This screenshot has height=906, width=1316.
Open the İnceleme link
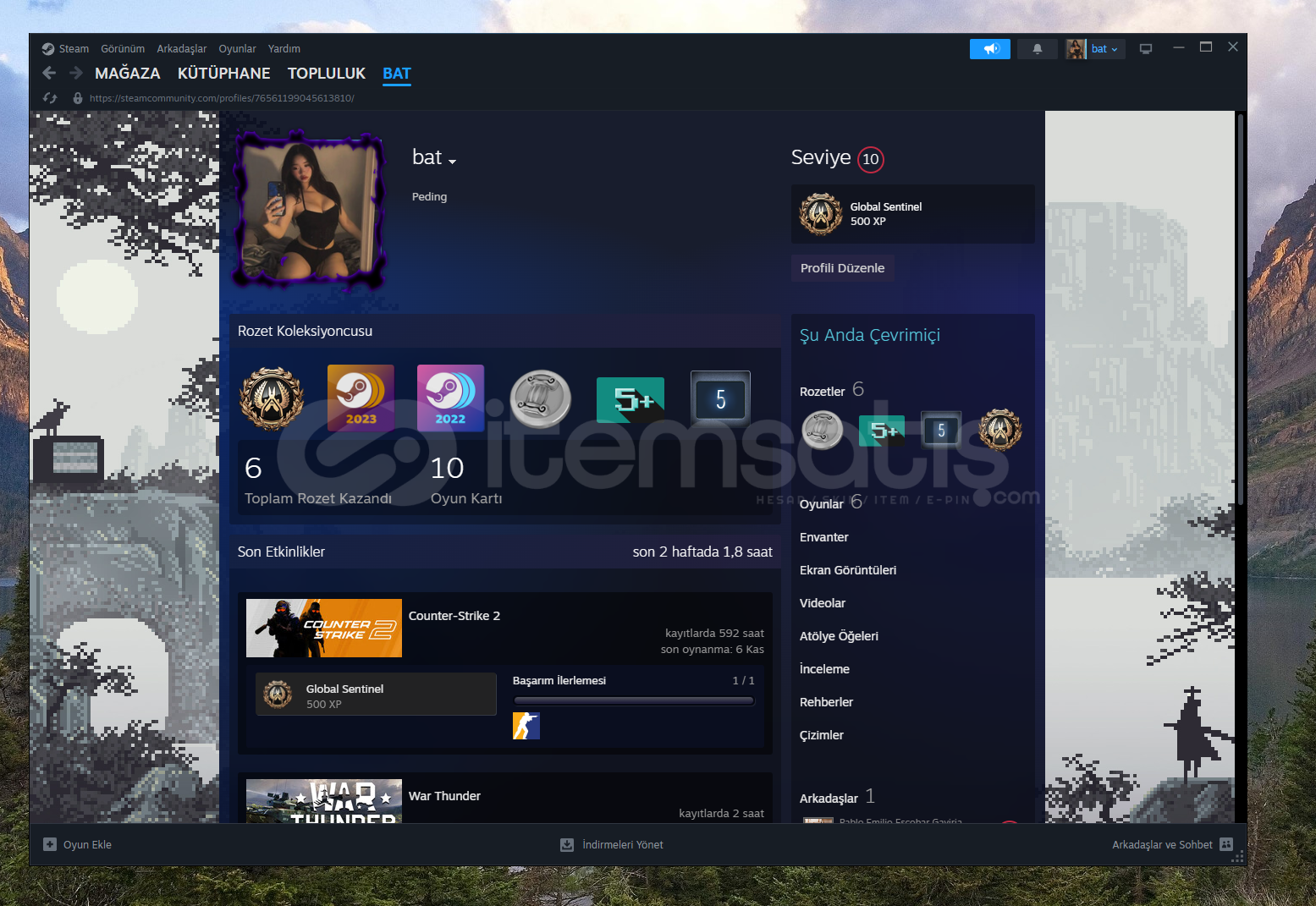(824, 669)
